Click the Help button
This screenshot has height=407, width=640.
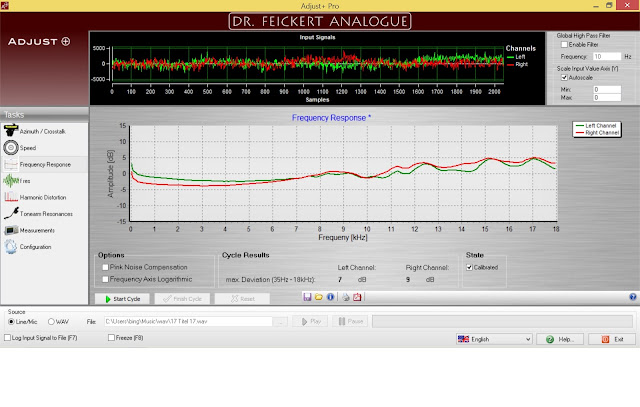[x=560, y=339]
